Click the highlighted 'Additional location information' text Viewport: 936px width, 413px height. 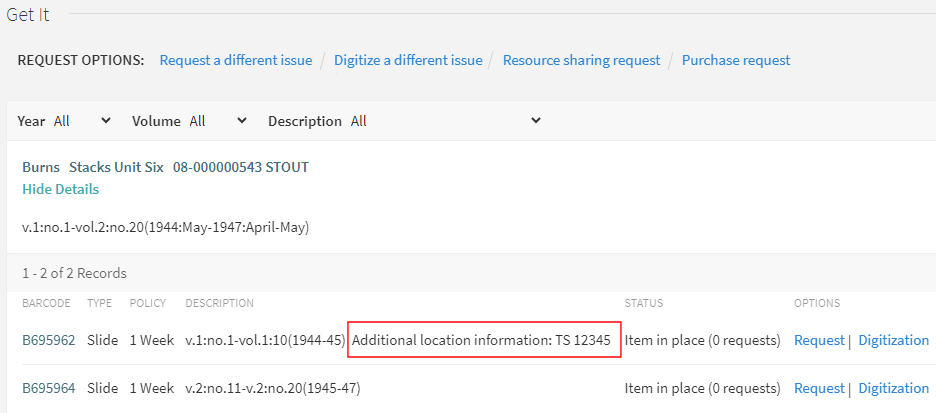[482, 340]
